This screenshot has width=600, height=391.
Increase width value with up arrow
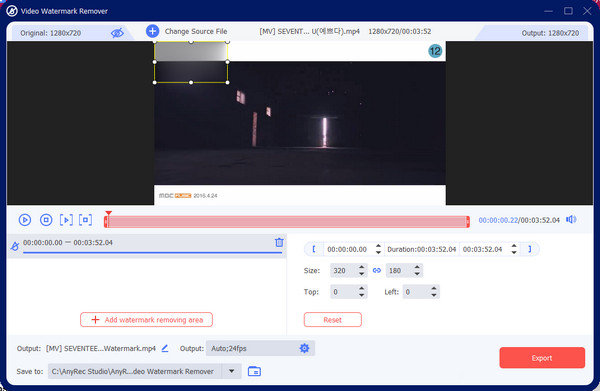tap(362, 267)
